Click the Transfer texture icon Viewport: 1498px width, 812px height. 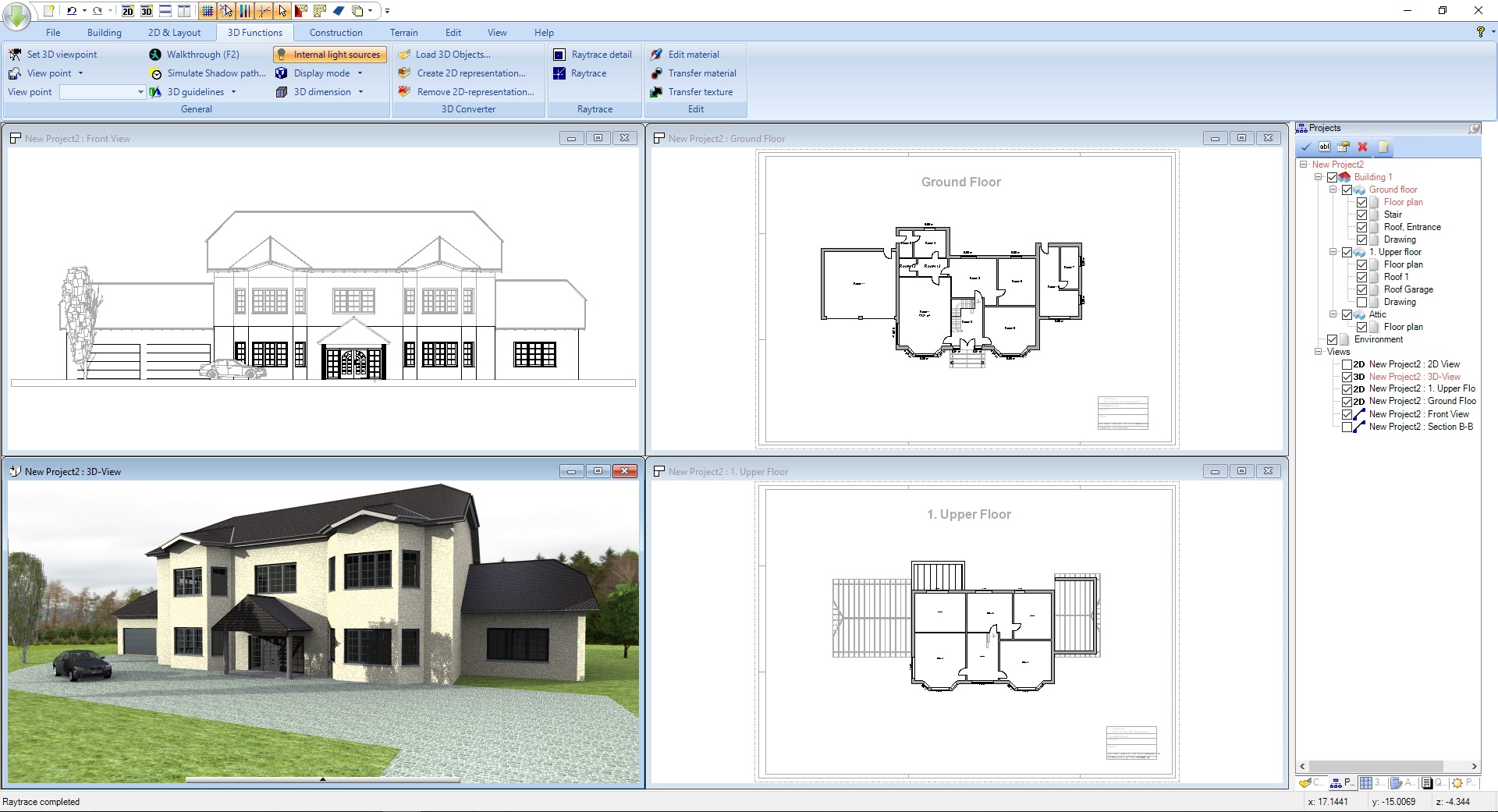point(657,92)
